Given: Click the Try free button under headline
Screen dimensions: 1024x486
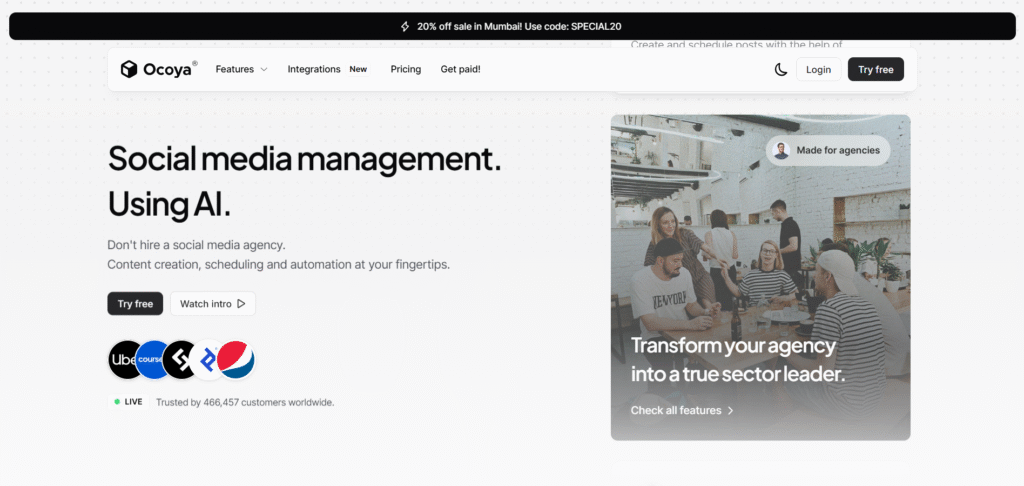Looking at the screenshot, I should pos(135,304).
